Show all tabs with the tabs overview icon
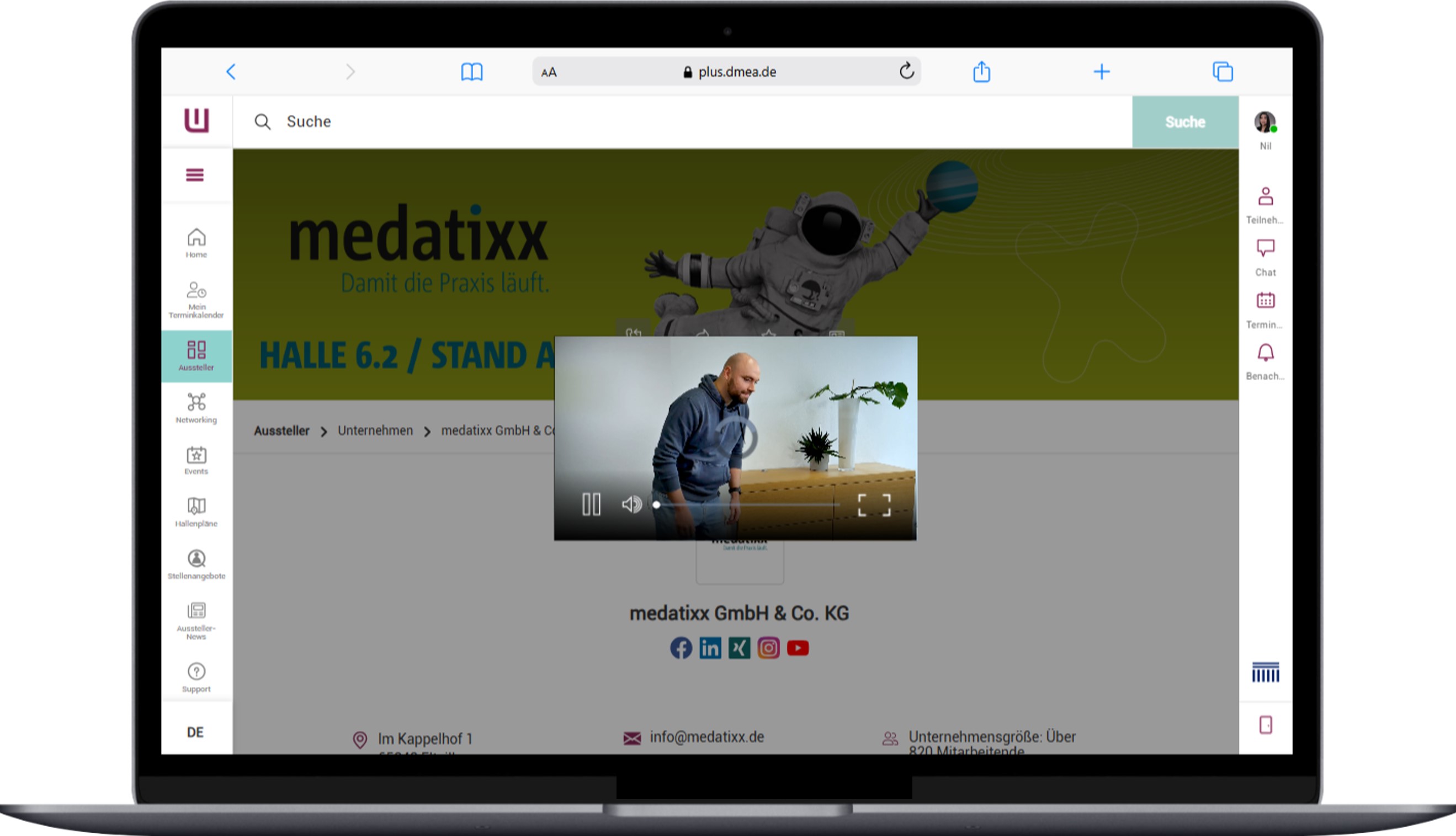Image resolution: width=1456 pixels, height=836 pixels. pyautogui.click(x=1223, y=72)
